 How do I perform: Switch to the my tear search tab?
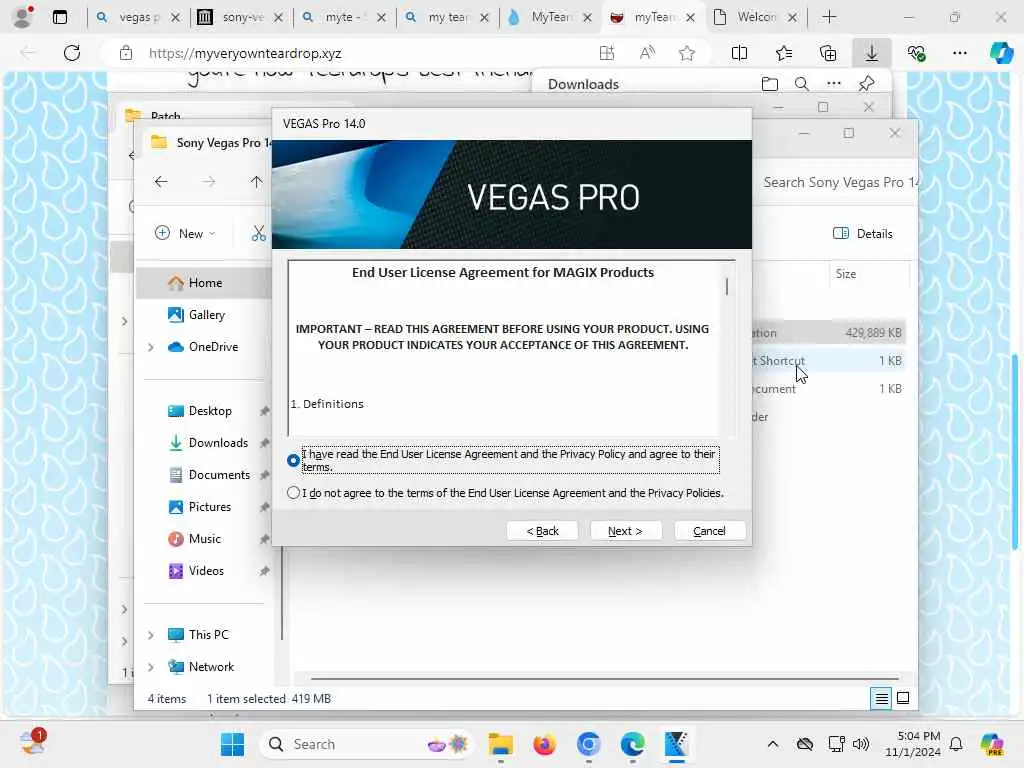click(447, 17)
